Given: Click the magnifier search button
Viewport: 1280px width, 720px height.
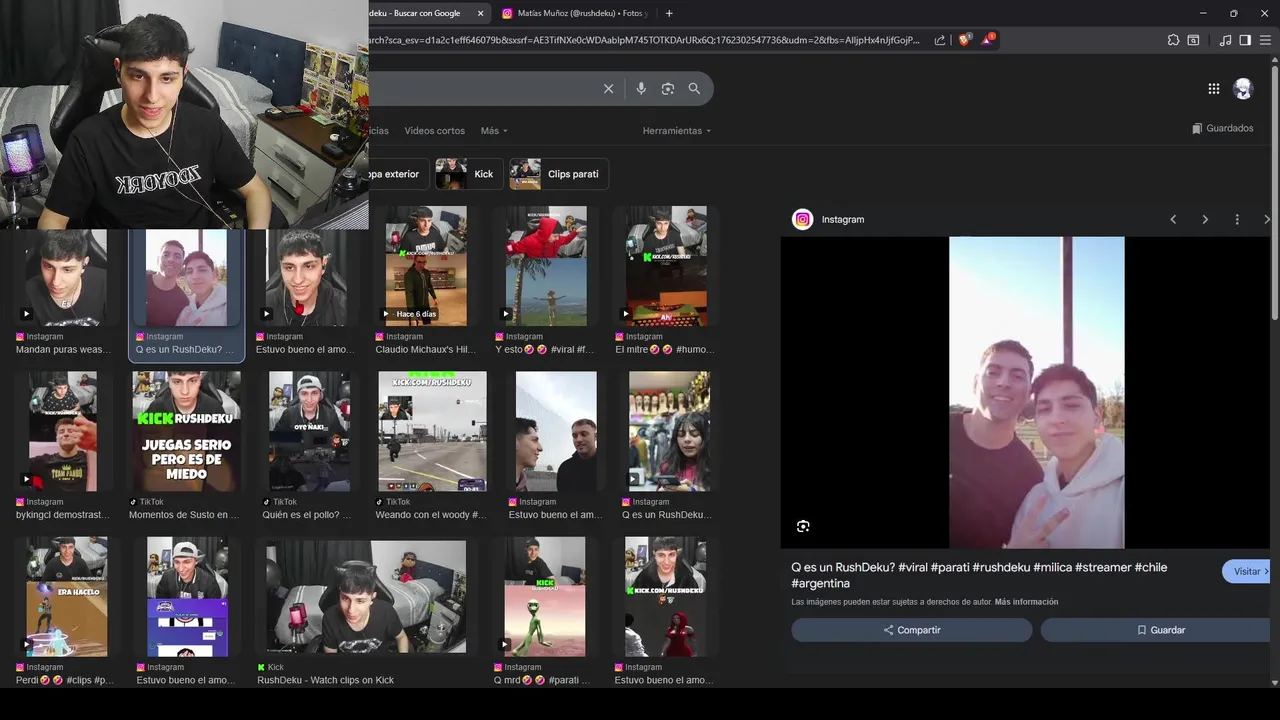Looking at the screenshot, I should (694, 89).
